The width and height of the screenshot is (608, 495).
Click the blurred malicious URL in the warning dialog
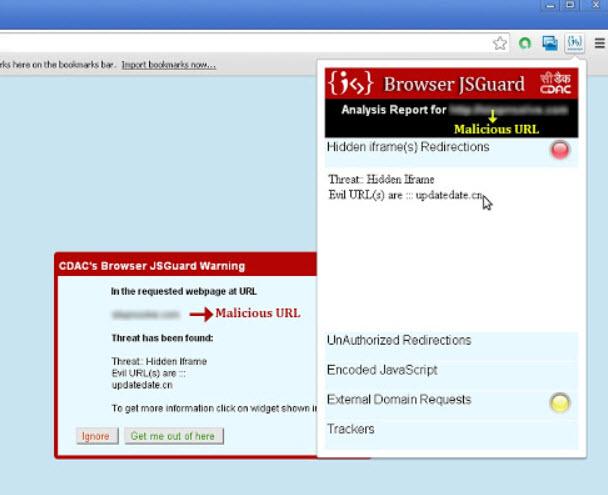click(x=146, y=314)
